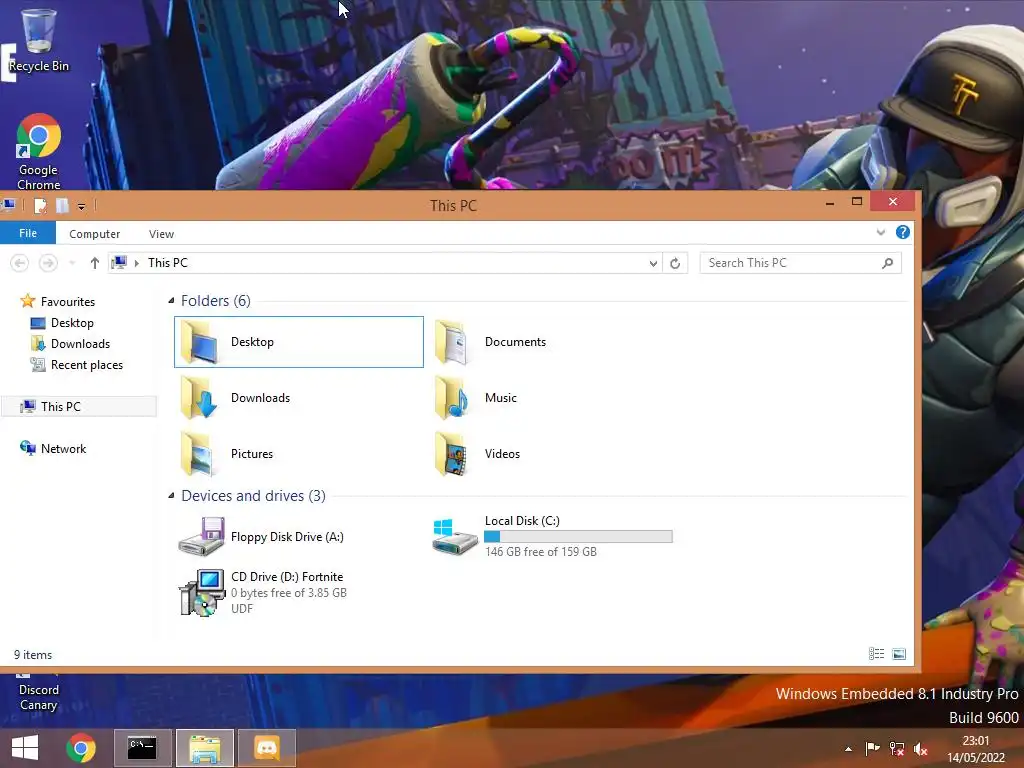Collapse the Folders (6) group
1024x768 pixels.
pos(171,300)
